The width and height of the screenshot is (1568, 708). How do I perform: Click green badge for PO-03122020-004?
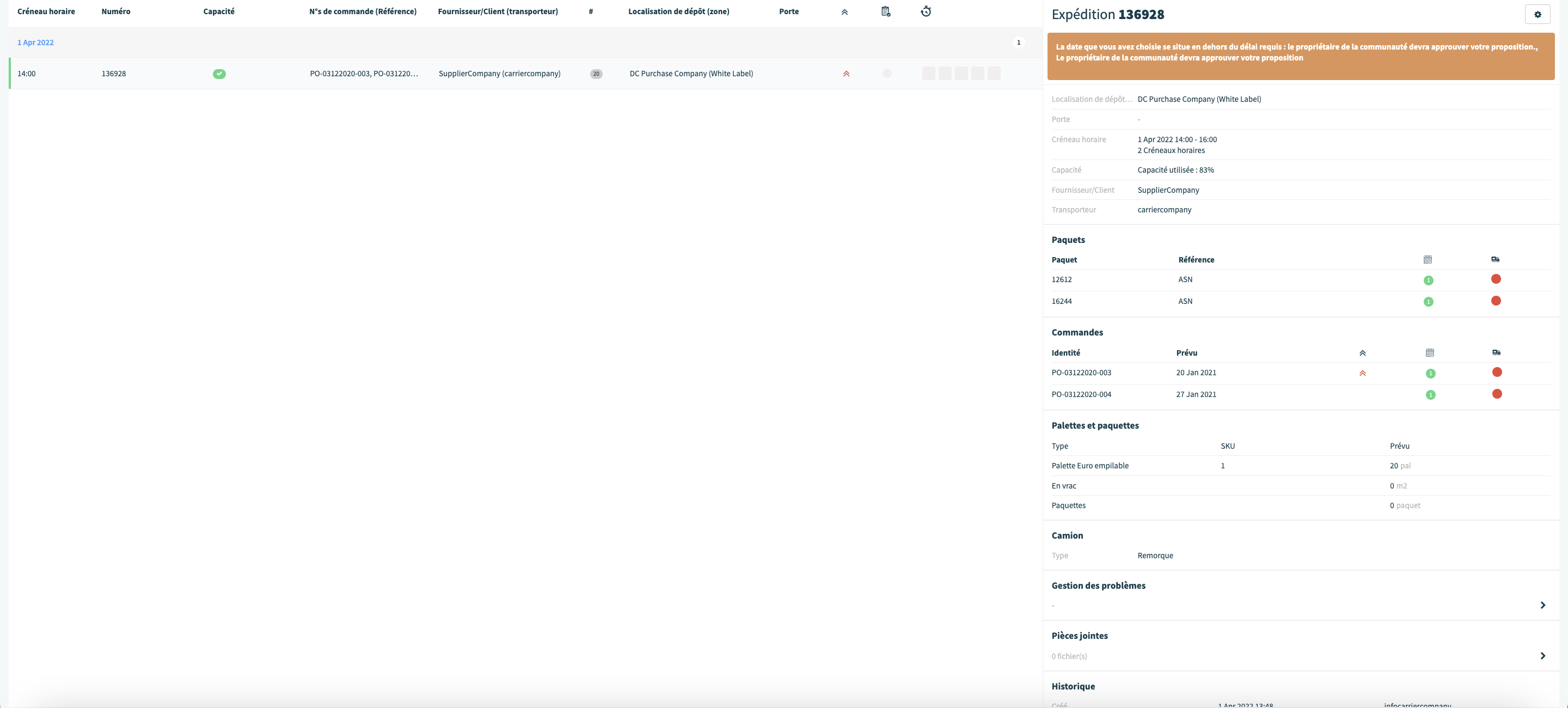point(1430,394)
